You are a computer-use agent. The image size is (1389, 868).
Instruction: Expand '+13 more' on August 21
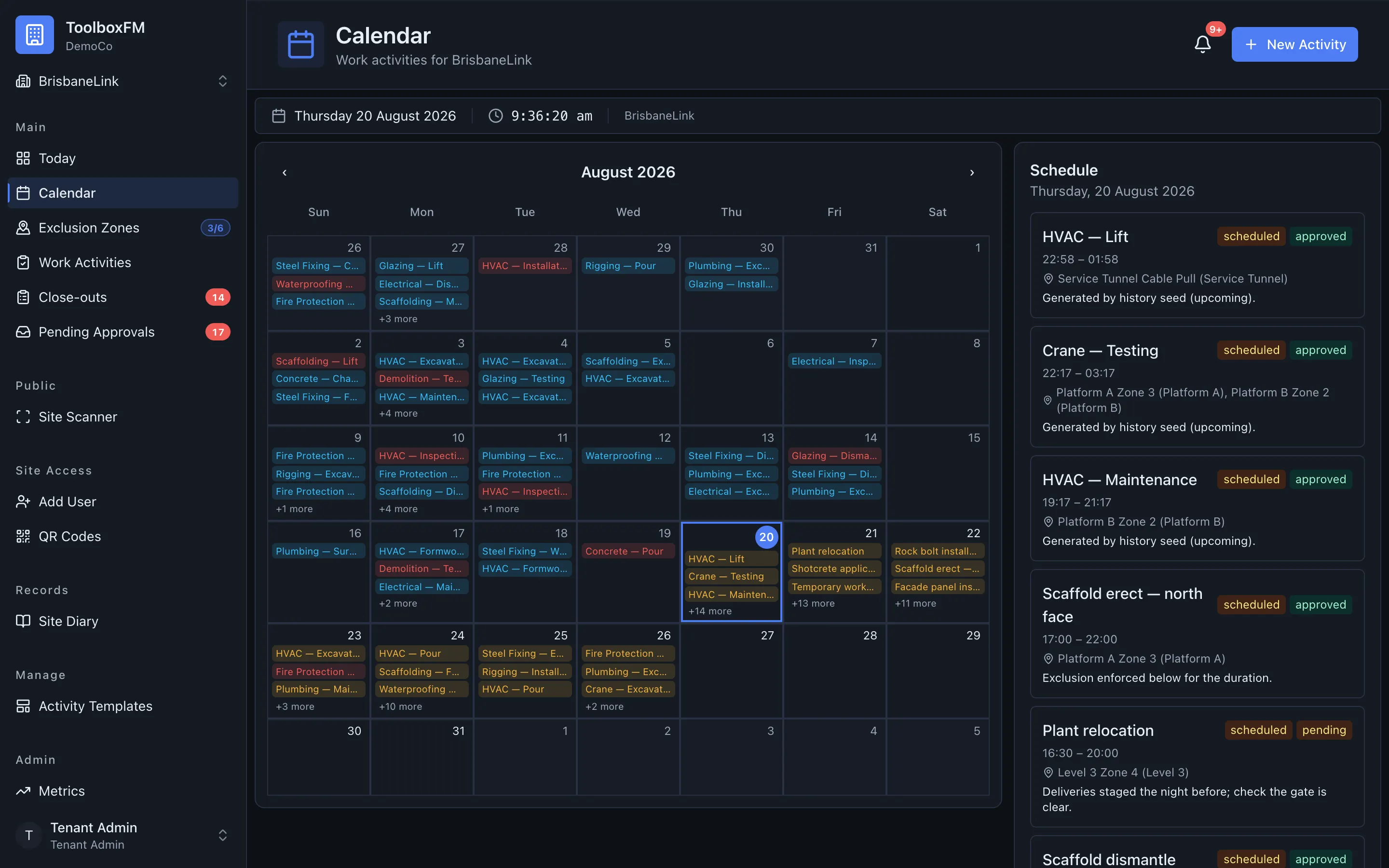[x=813, y=603]
